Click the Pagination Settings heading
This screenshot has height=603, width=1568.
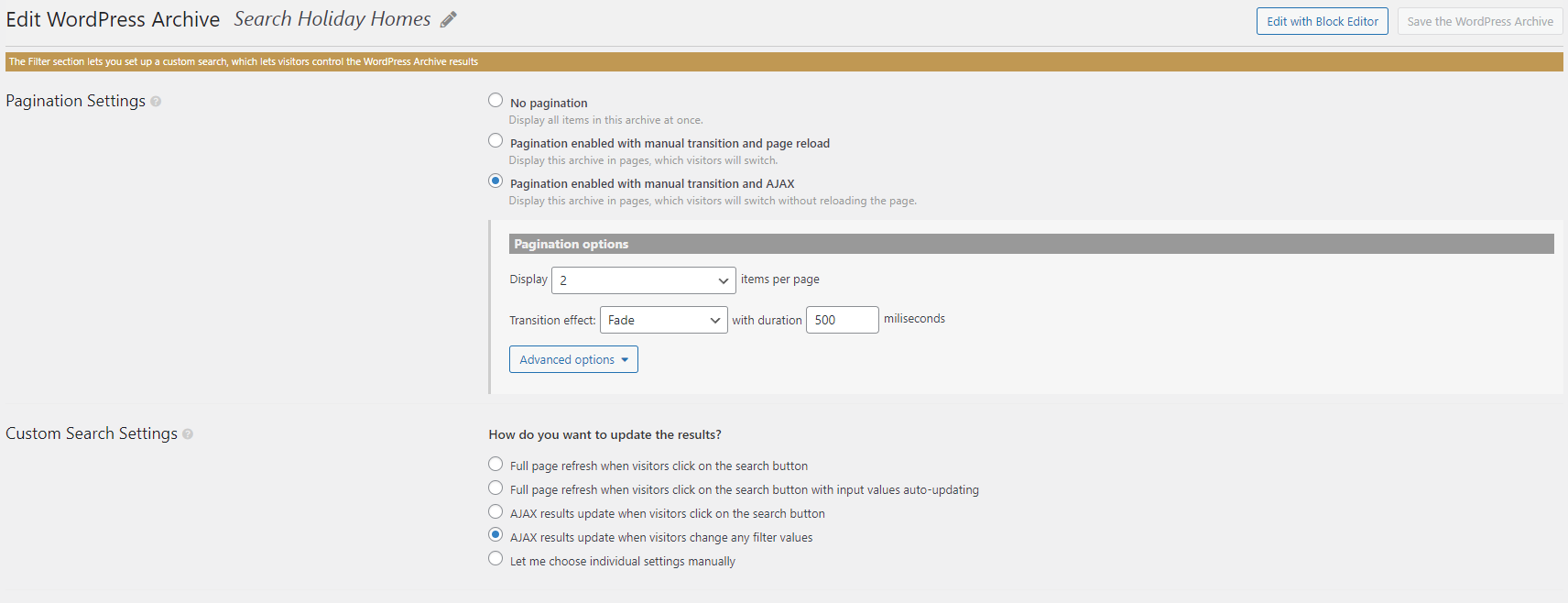click(76, 101)
